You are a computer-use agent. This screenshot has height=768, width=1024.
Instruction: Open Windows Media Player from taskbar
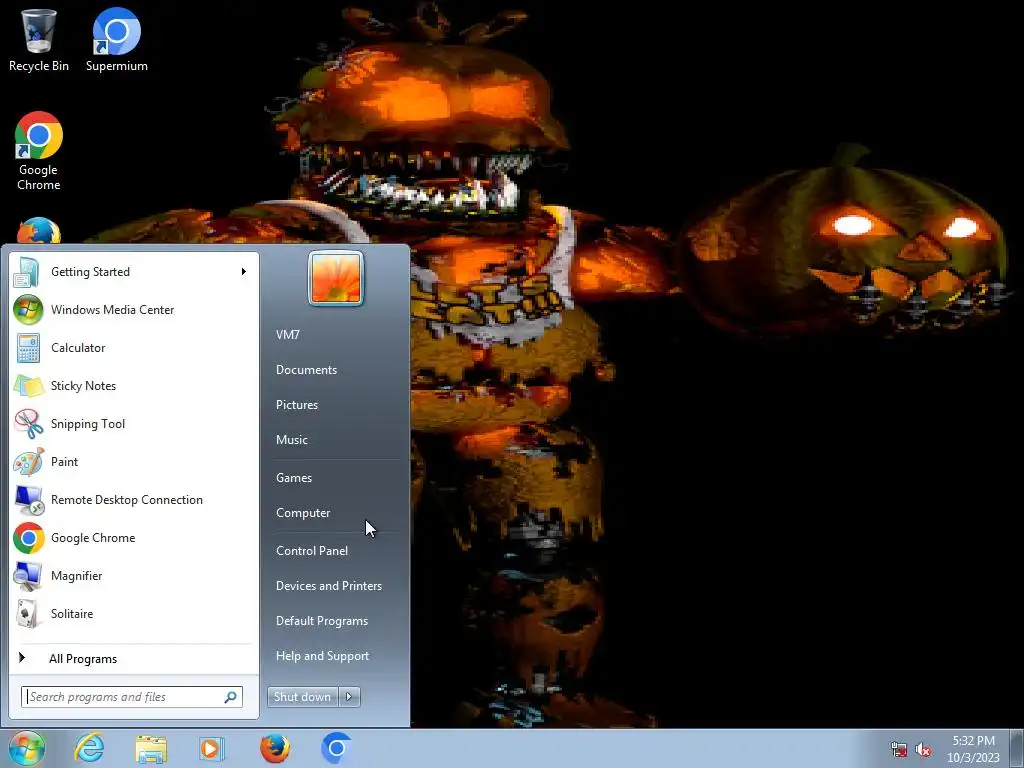click(212, 748)
